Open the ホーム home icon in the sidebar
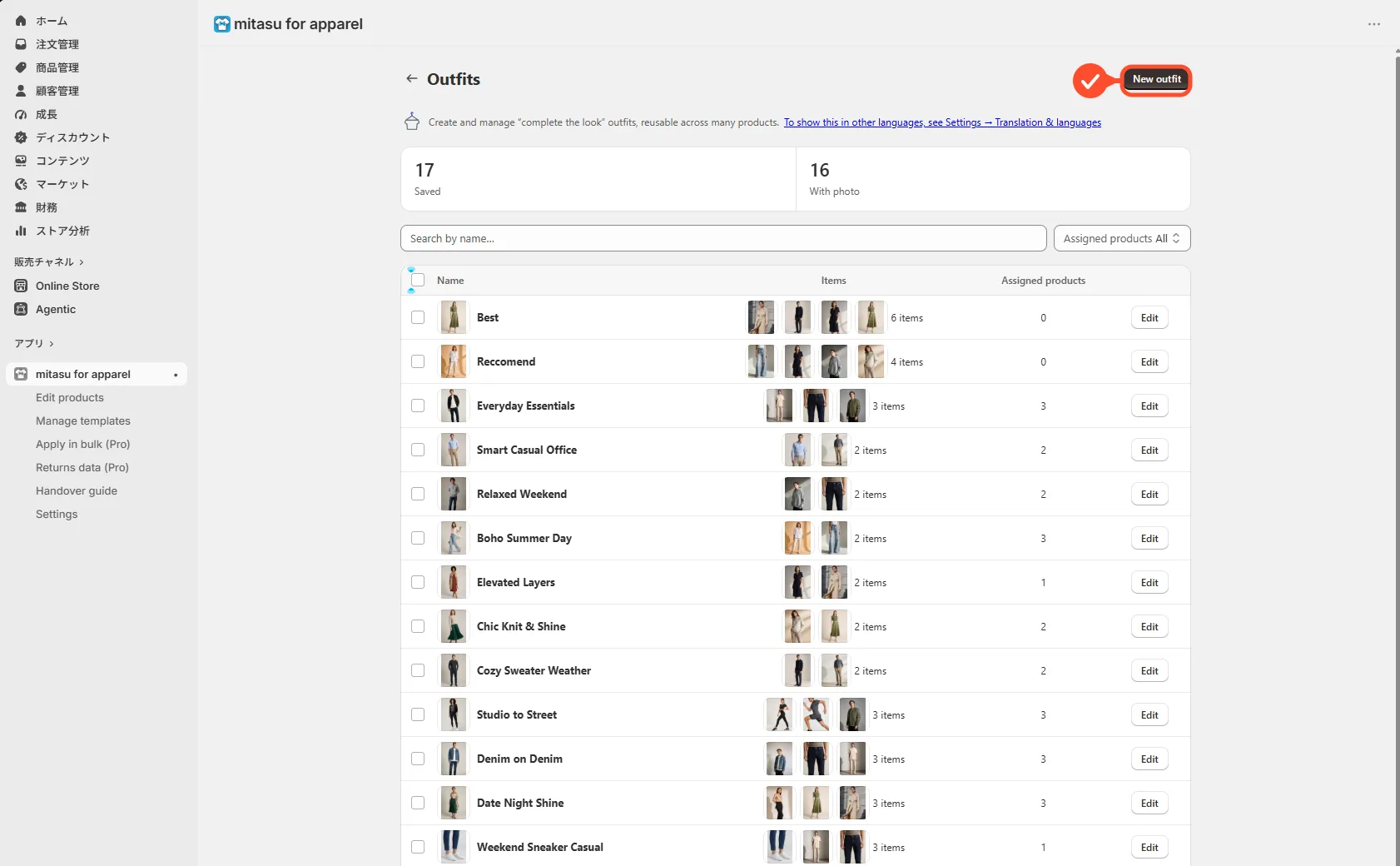The height and width of the screenshot is (866, 1400). (x=21, y=21)
